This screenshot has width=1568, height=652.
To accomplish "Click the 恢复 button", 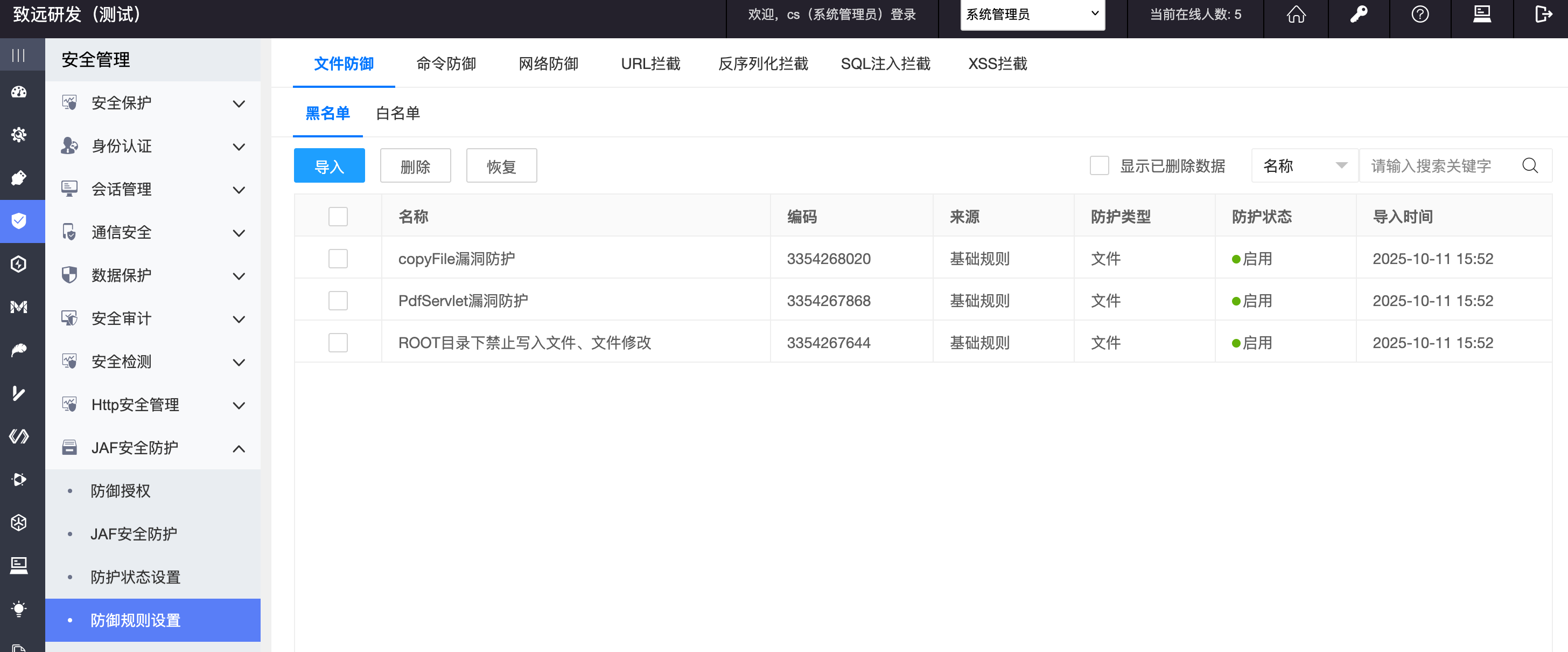I will coord(501,166).
